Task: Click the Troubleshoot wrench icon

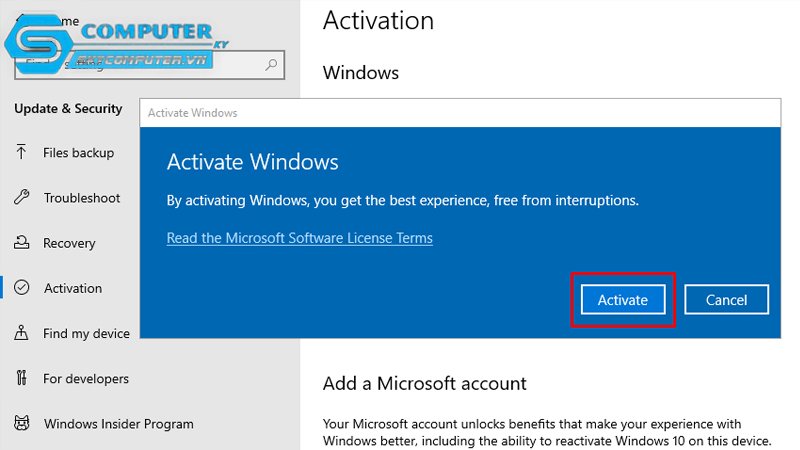Action: 21,197
